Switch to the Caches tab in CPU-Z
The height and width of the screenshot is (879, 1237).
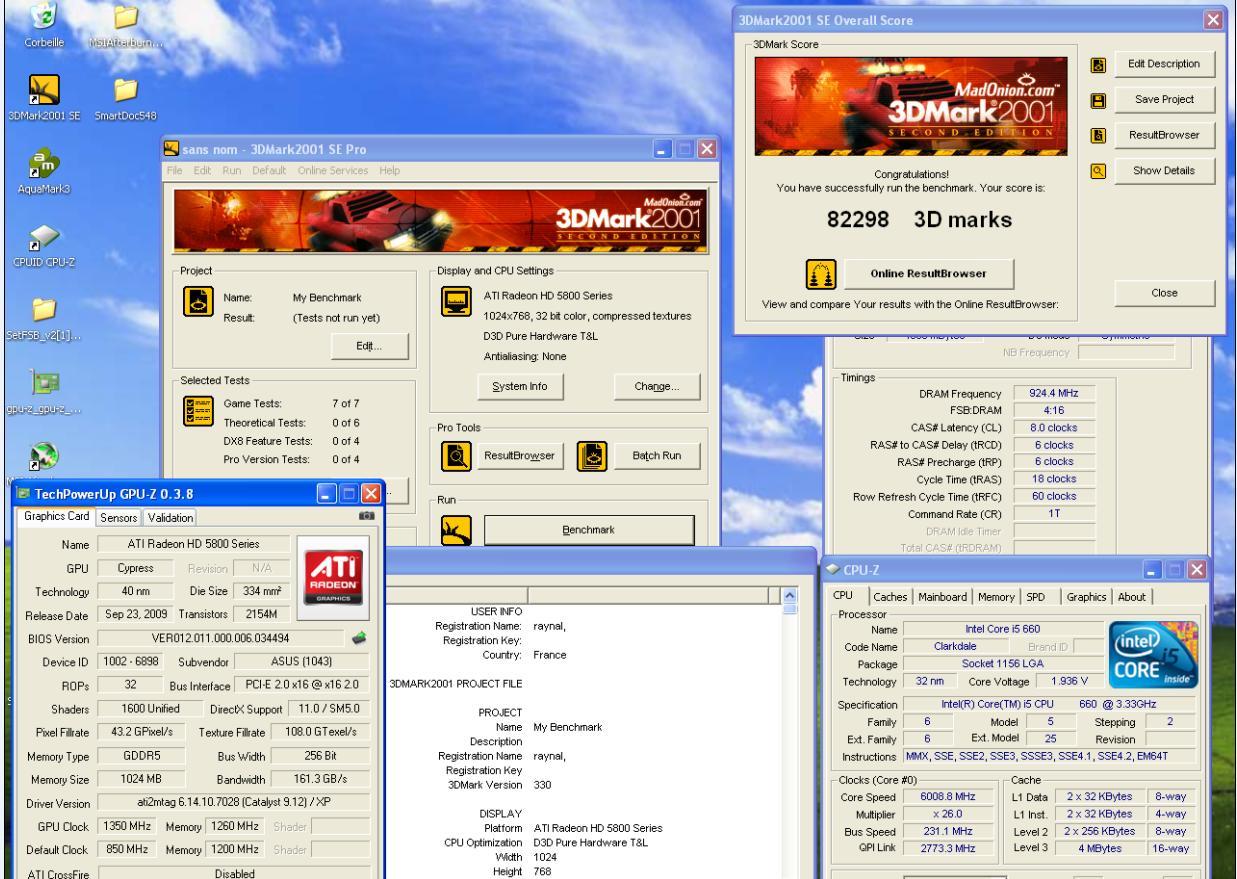[x=888, y=596]
